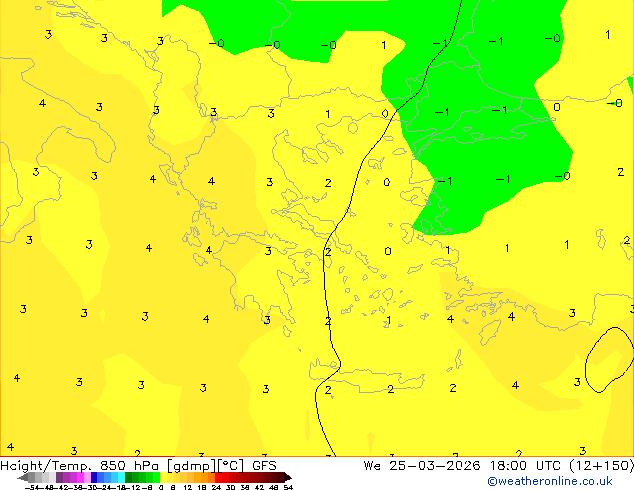Click the "0" label under the legend
Viewport: 634px width, 490px height.
click(x=161, y=488)
